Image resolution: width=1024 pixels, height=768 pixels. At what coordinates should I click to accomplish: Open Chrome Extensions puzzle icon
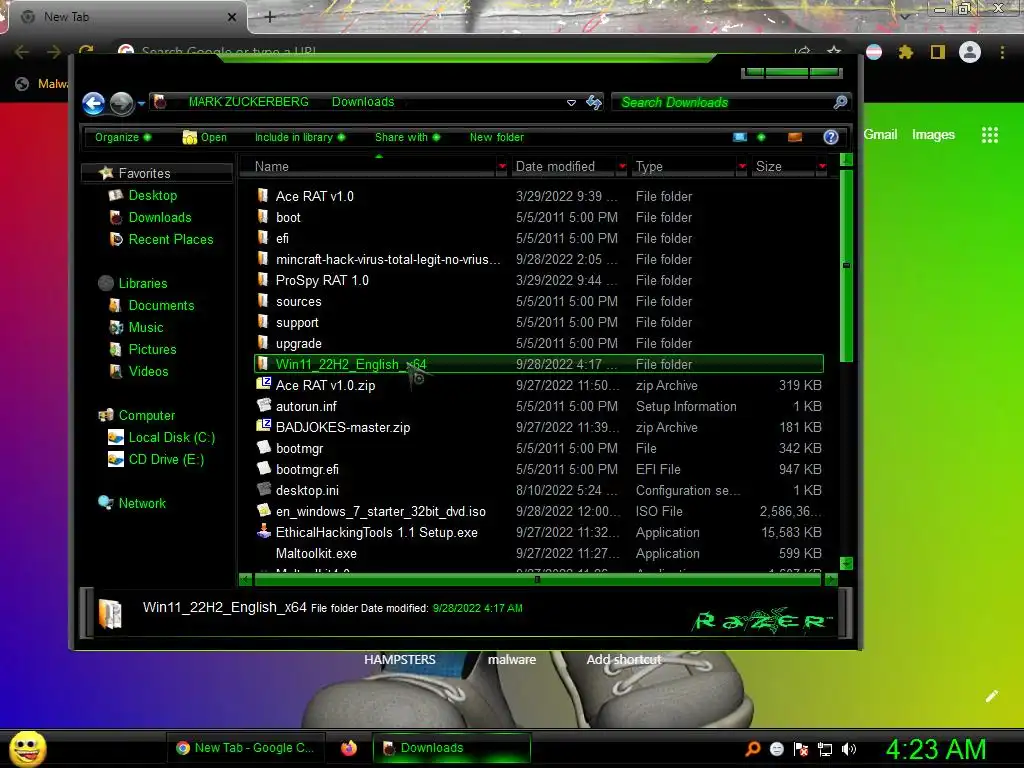click(x=906, y=52)
